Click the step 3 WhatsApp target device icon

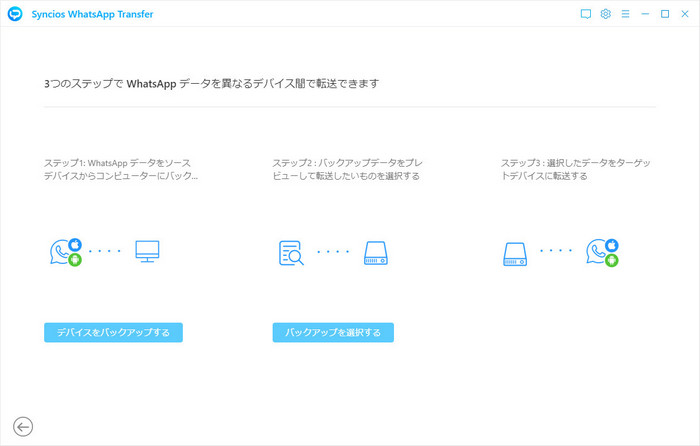(602, 253)
